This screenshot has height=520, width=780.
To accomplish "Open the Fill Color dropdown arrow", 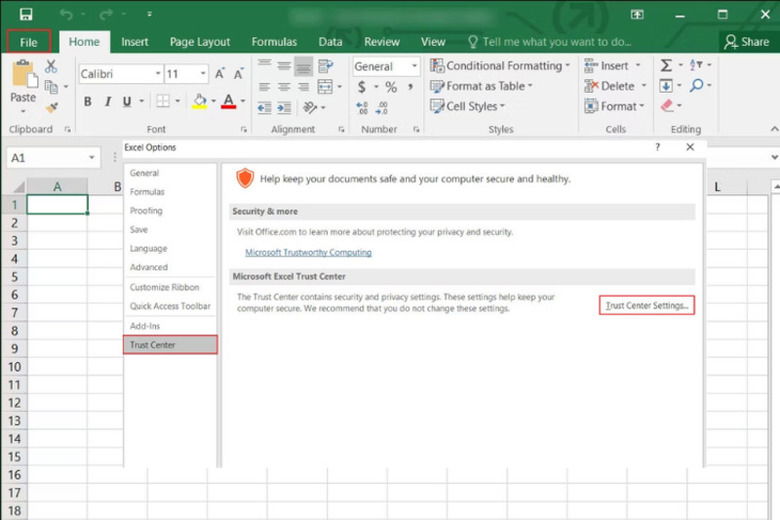I will click(213, 101).
